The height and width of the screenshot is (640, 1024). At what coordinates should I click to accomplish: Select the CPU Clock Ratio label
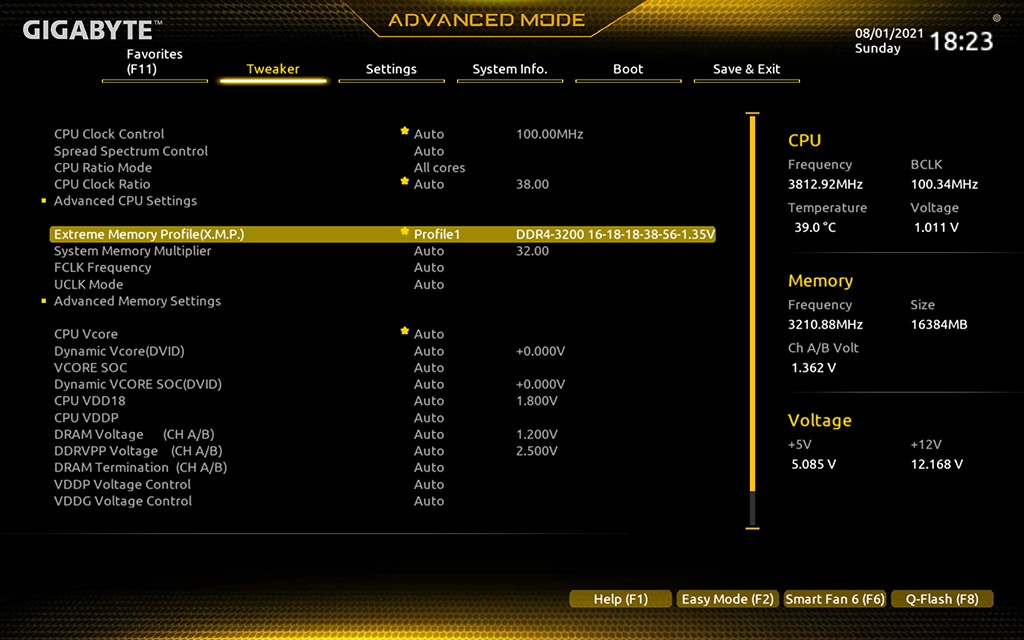tap(102, 184)
